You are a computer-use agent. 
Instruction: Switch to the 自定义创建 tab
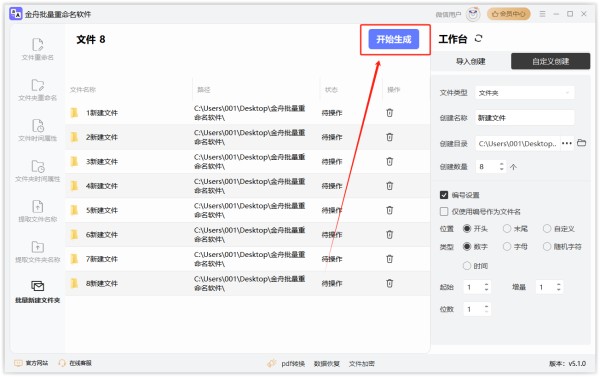point(550,61)
